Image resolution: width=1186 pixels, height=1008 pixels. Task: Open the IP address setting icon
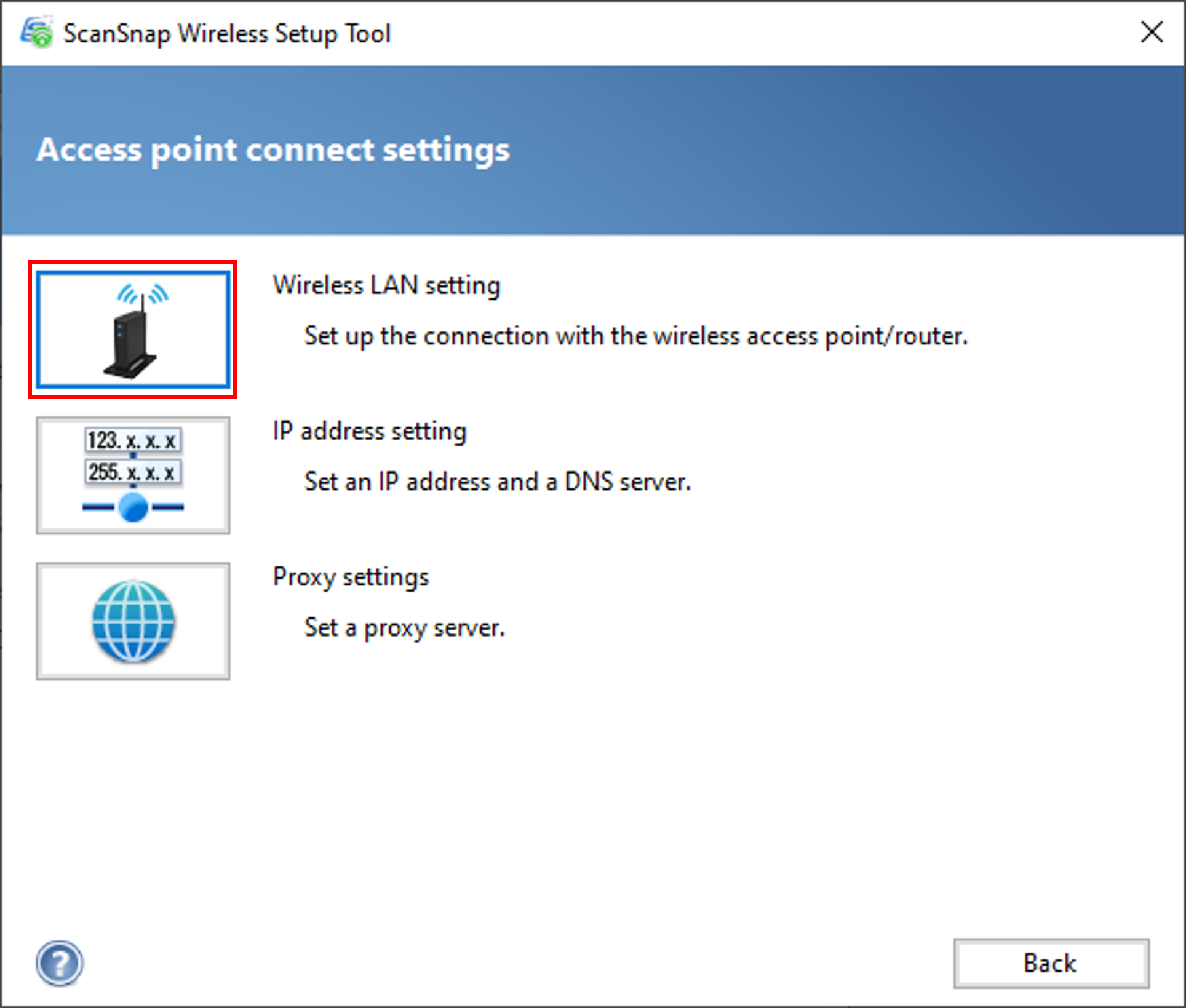click(x=133, y=475)
